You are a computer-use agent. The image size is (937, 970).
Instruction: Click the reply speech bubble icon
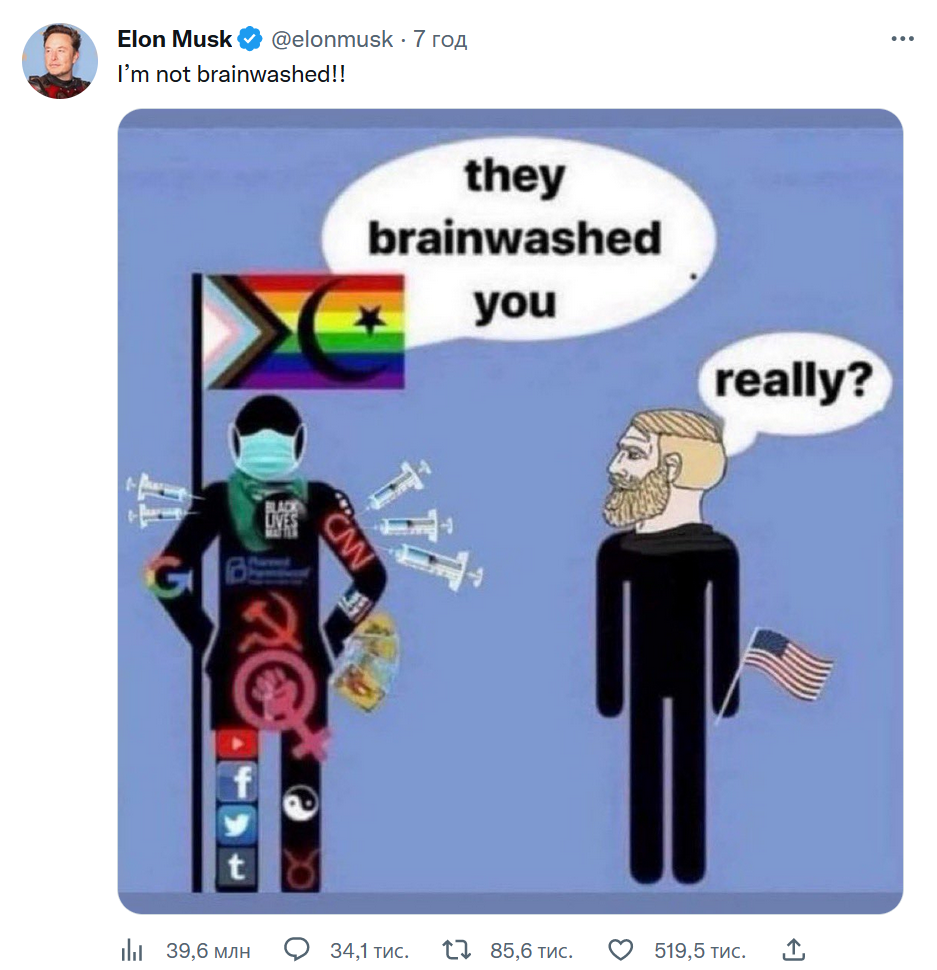point(297,949)
